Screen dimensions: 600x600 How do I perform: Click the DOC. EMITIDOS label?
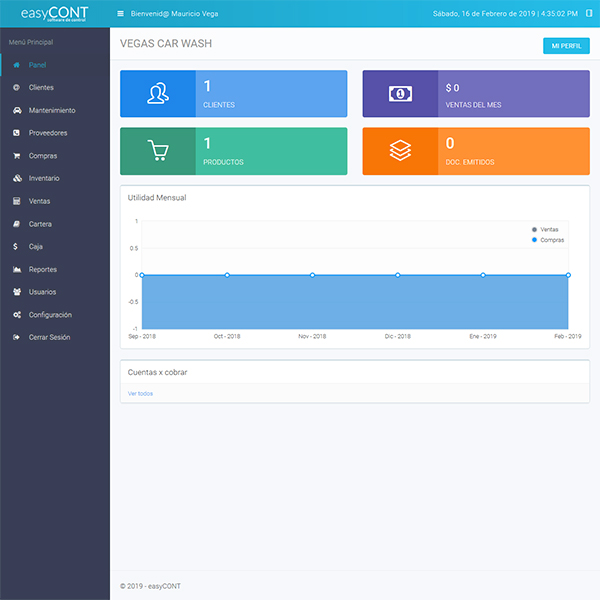[x=470, y=162]
